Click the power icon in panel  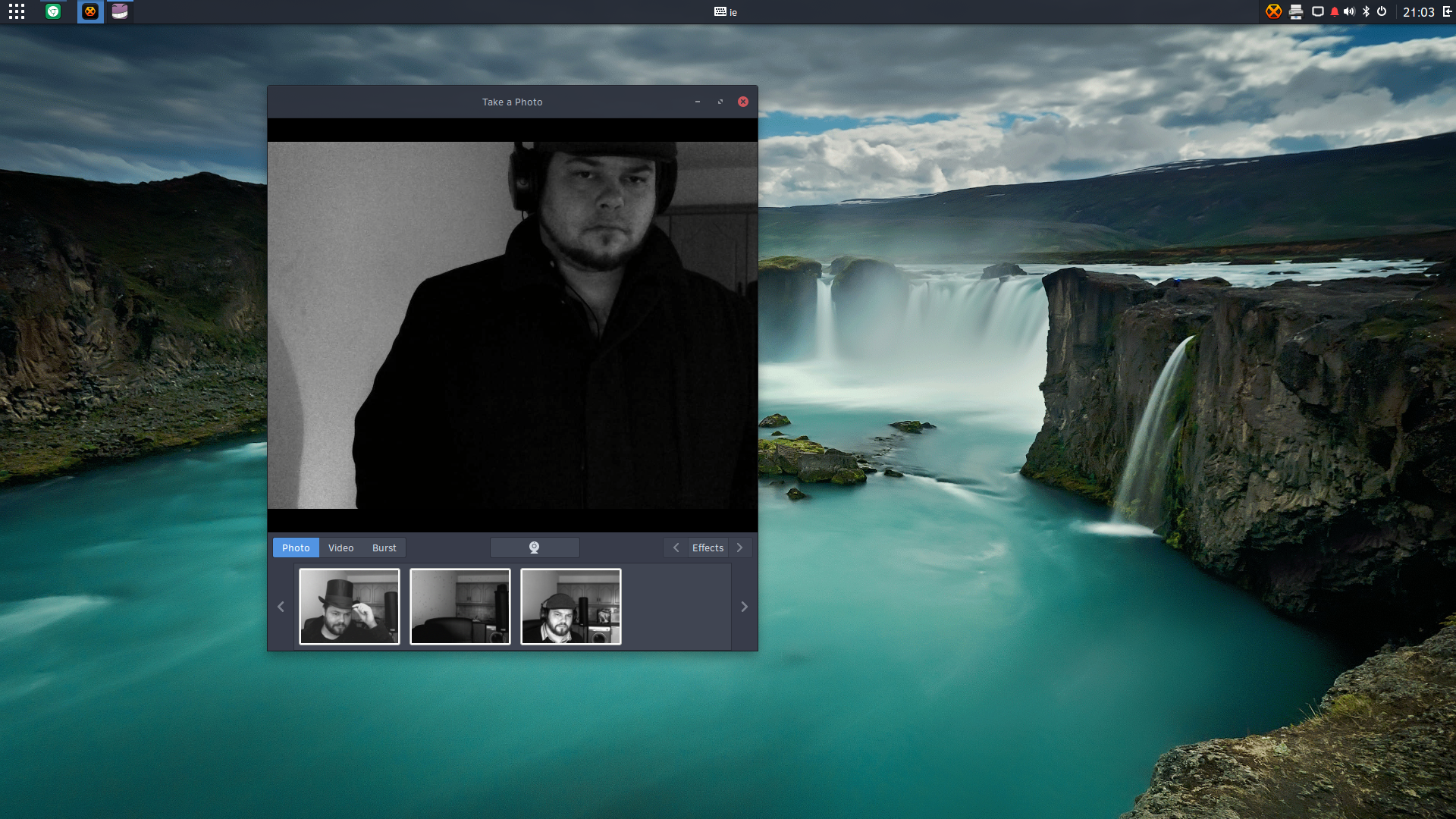tap(1382, 11)
